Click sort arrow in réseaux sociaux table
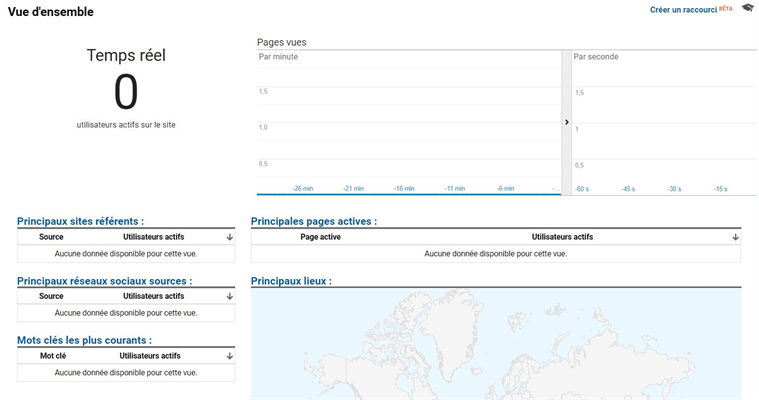Viewport: 759px width, 400px height. pos(229,296)
